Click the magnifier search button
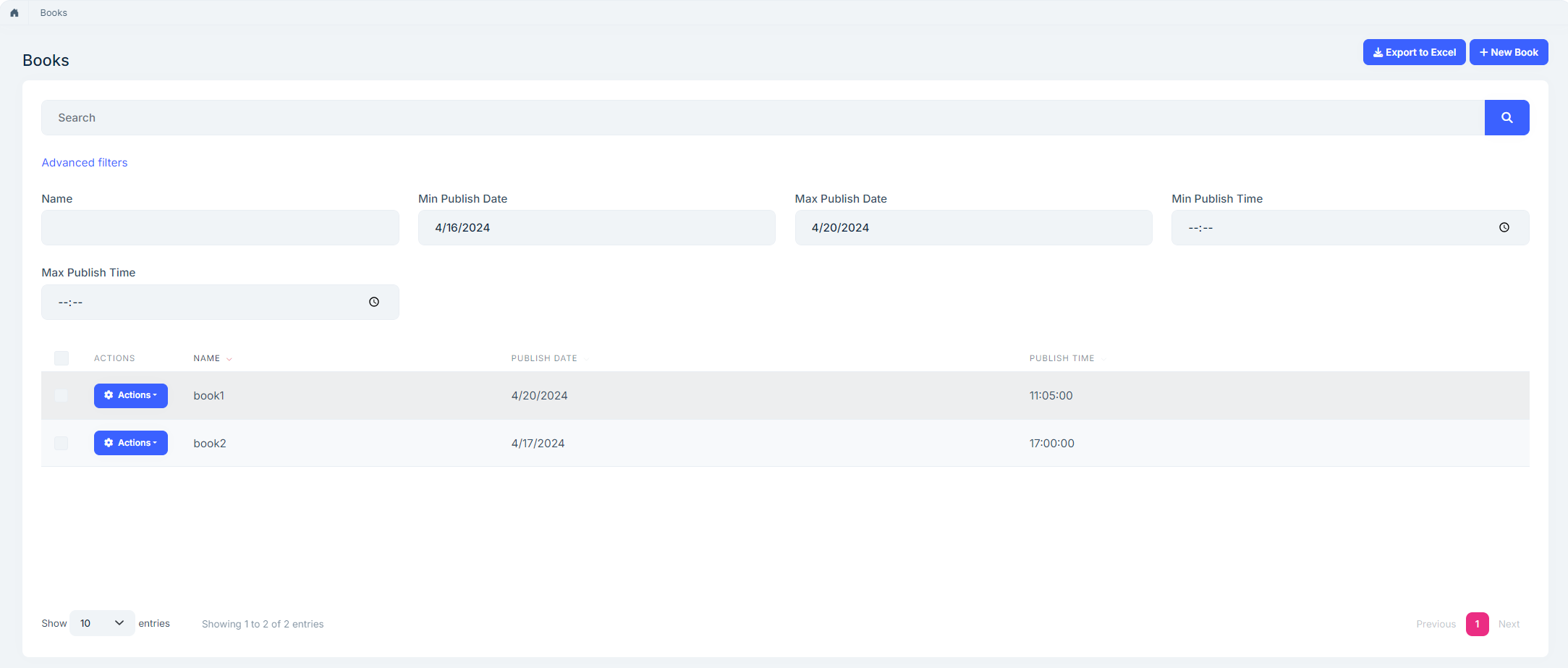This screenshot has height=668, width=1568. (x=1506, y=118)
